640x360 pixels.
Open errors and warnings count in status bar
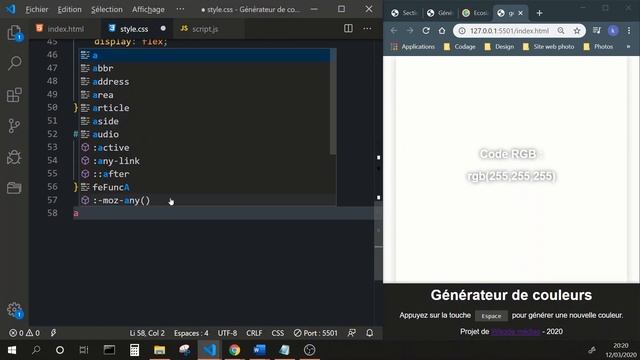[x=24, y=333]
